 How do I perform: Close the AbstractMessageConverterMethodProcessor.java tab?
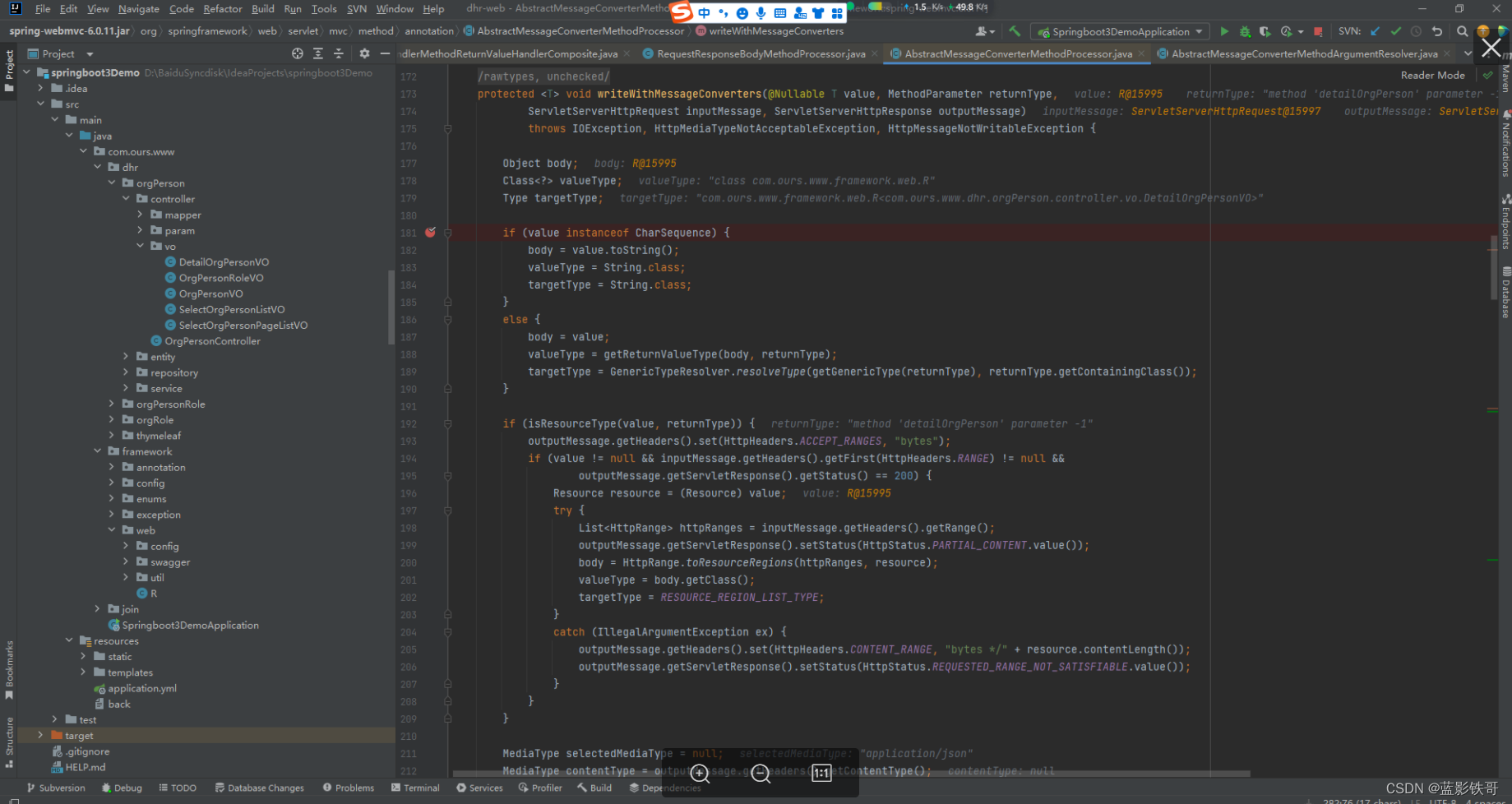[1141, 54]
